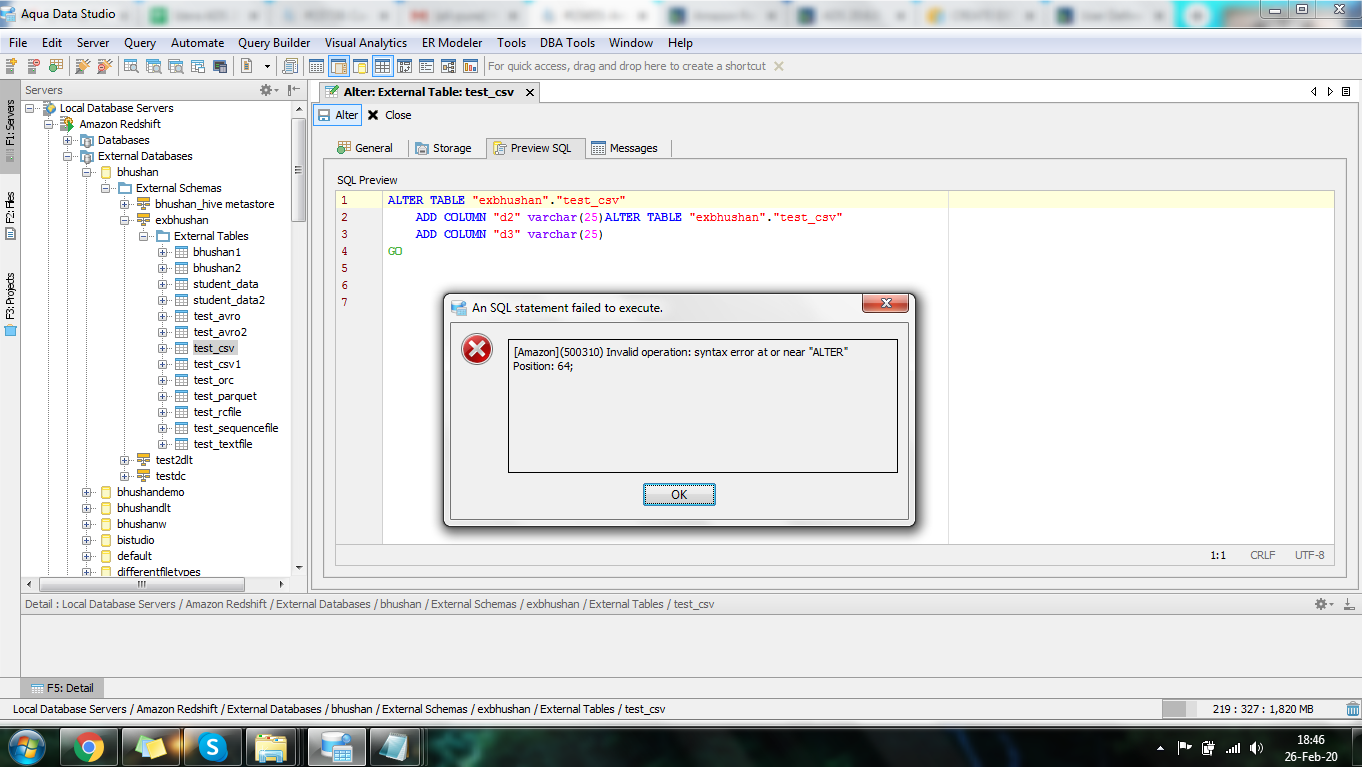
Task: Expand the test2dlt schema node
Action: tap(125, 460)
